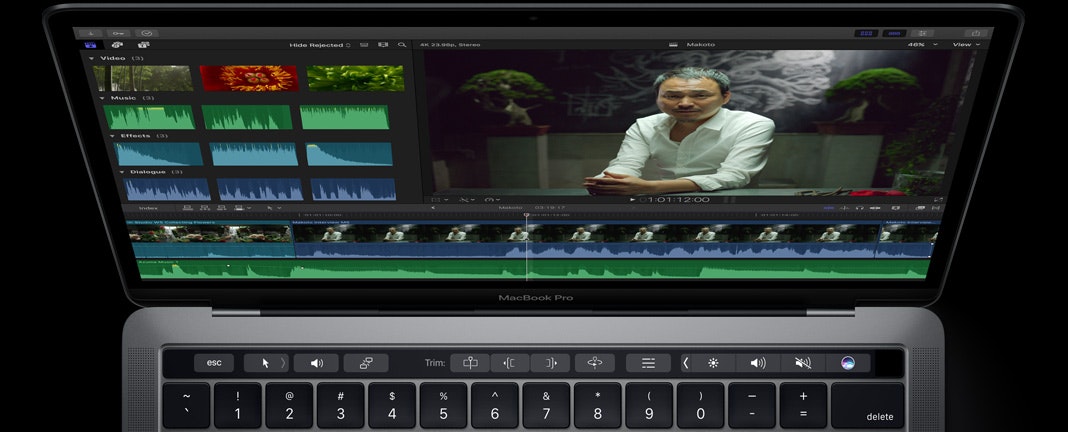Tap Touch Bar brightness control
Viewport: 1068px width, 432px height.
713,363
